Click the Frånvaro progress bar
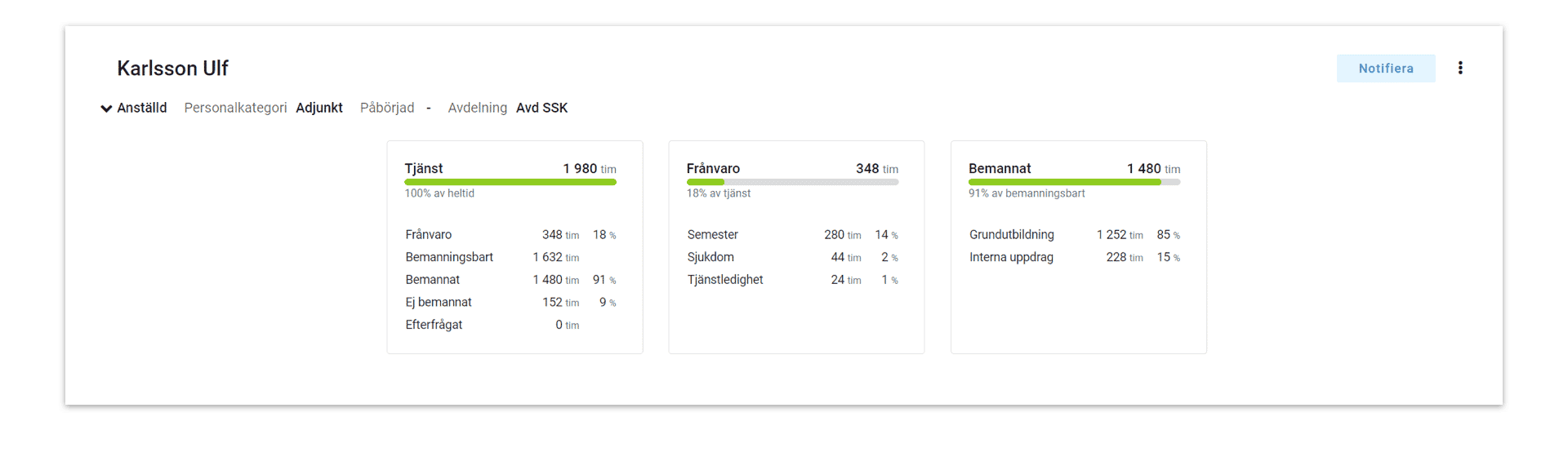Screen dimensions: 1568x470 [792, 182]
